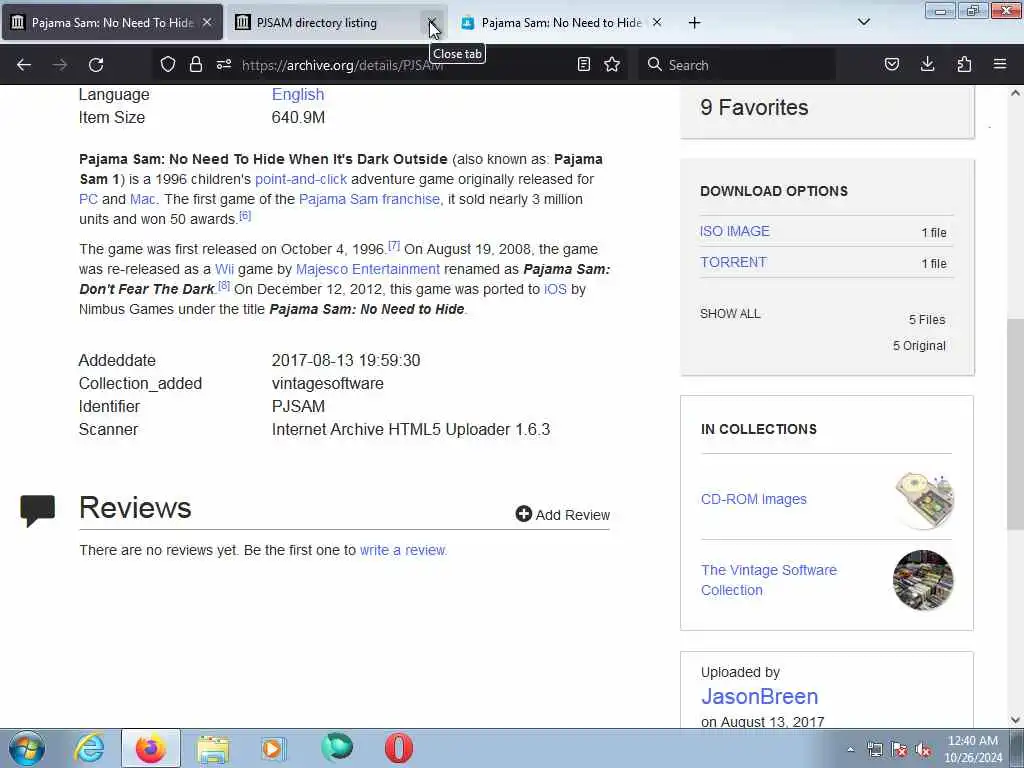List all tabs dropdown arrow

tap(863, 22)
